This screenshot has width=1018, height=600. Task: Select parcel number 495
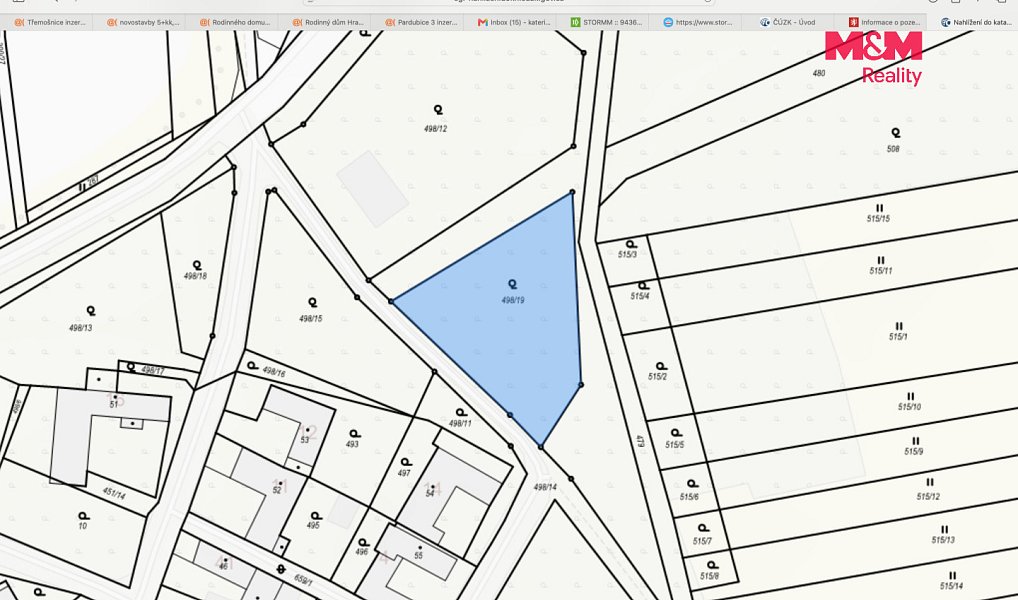[313, 525]
